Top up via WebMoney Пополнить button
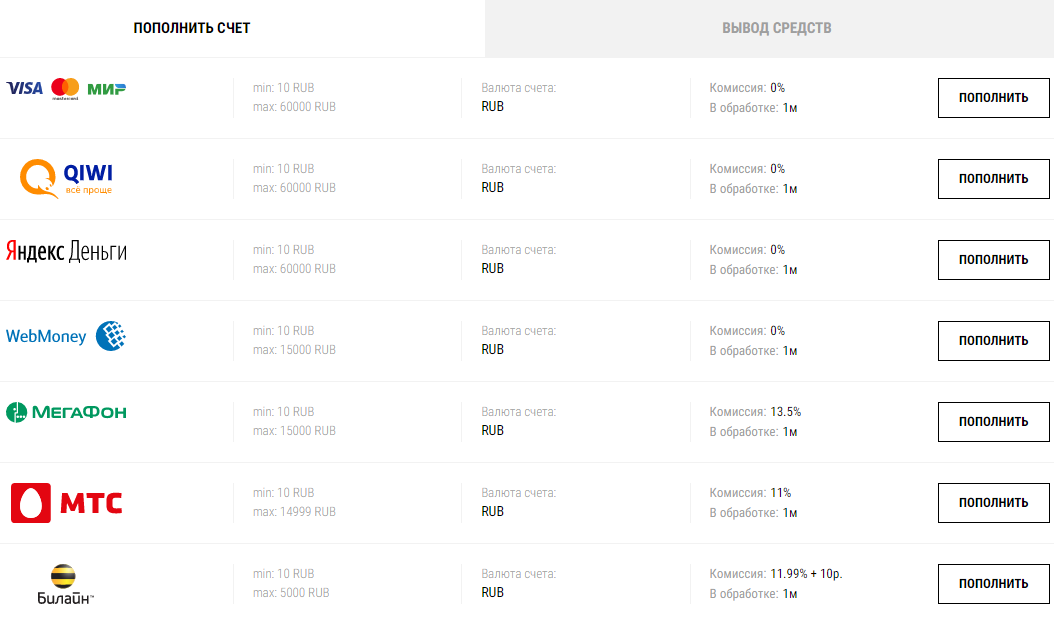The height and width of the screenshot is (623, 1054). (994, 341)
